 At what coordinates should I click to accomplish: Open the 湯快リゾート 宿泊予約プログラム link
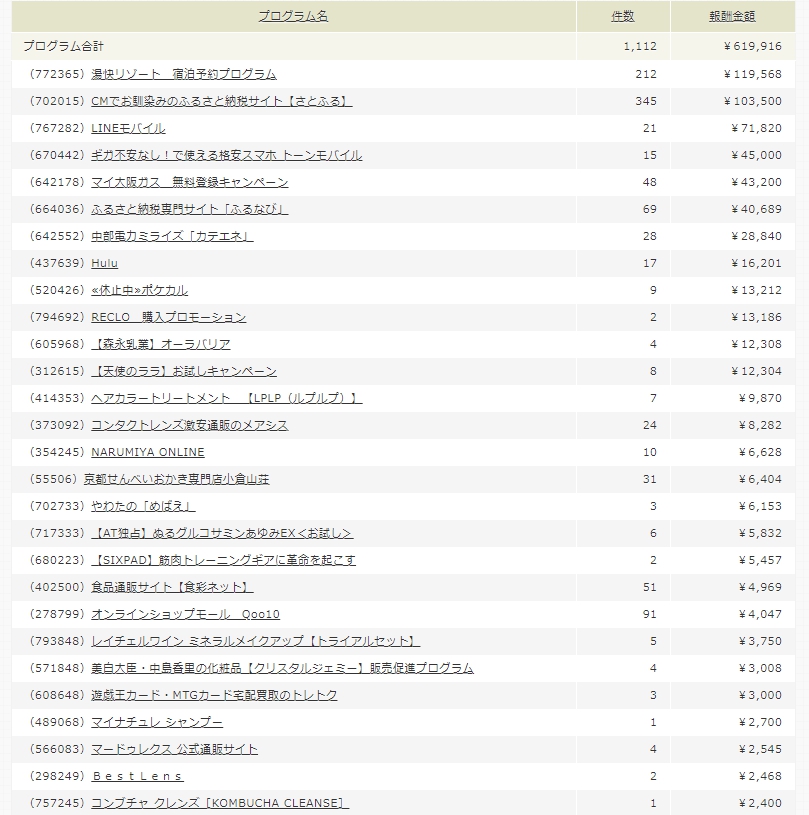click(184, 74)
